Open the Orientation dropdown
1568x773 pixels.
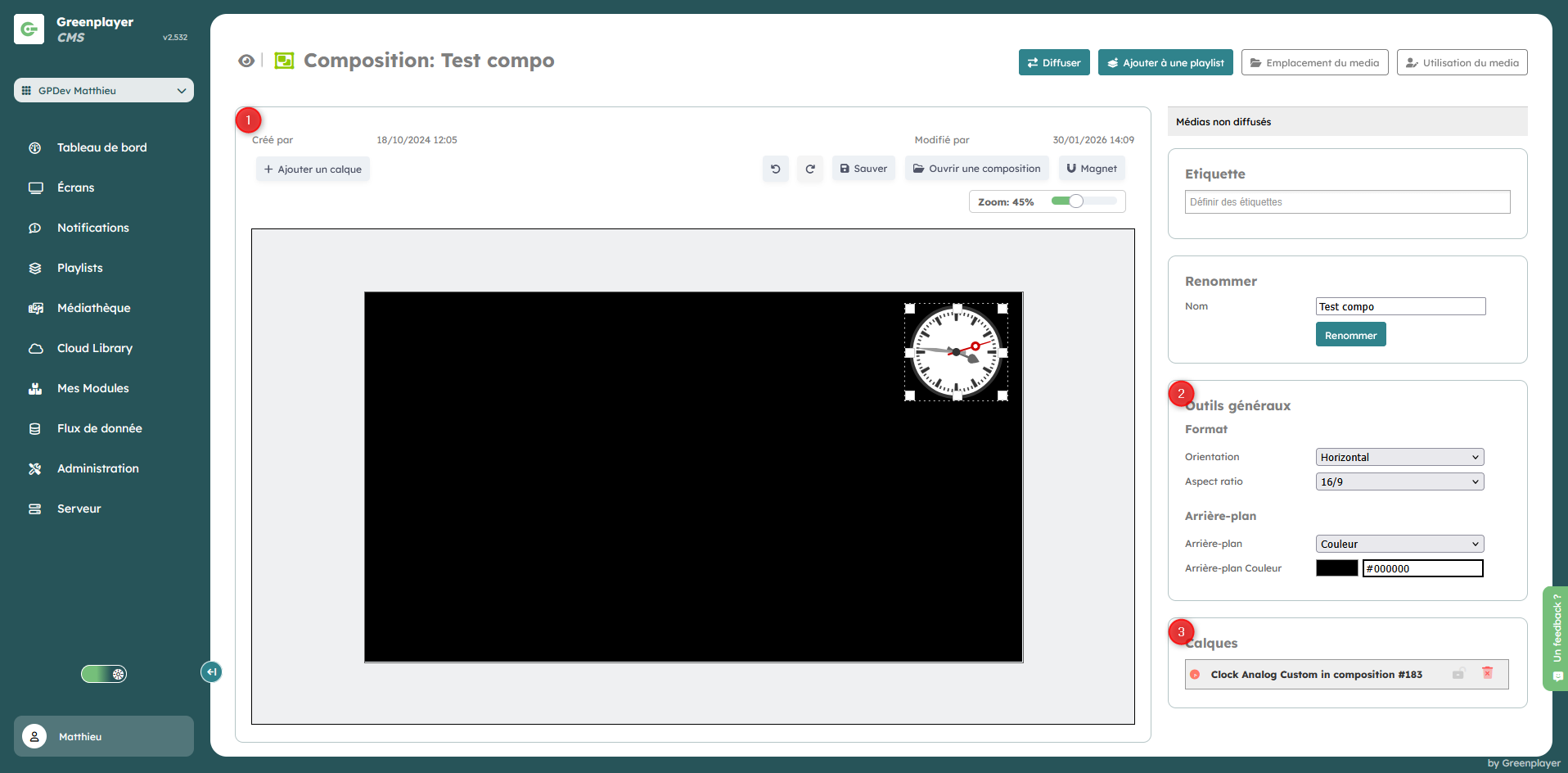point(1399,457)
